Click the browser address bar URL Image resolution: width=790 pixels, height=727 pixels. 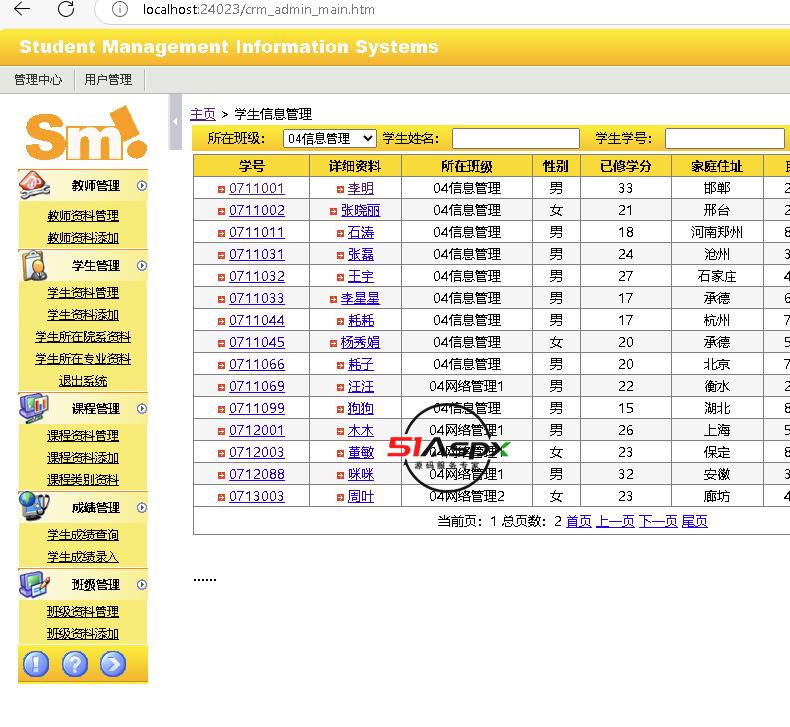coord(258,9)
